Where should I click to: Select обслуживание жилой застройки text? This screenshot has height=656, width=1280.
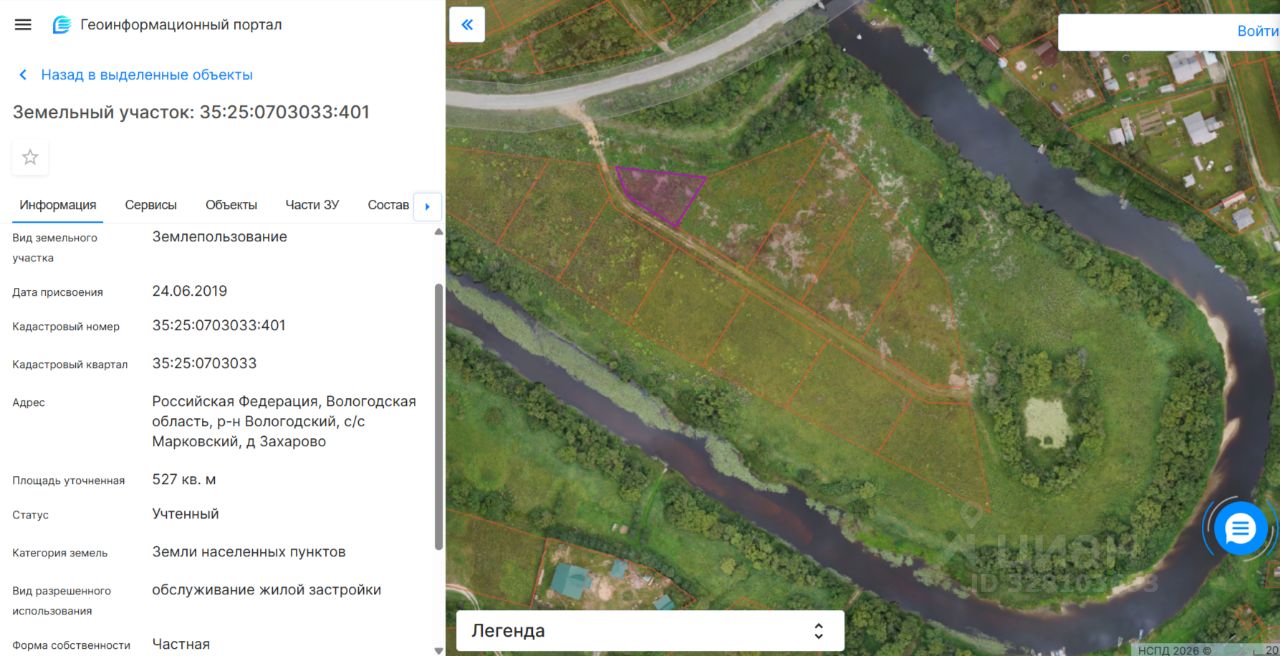[267, 590]
